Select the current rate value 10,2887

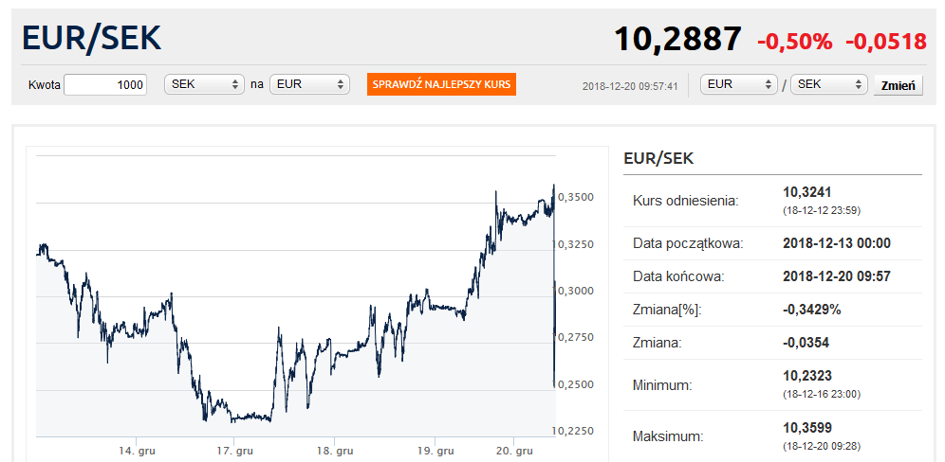[x=677, y=39]
